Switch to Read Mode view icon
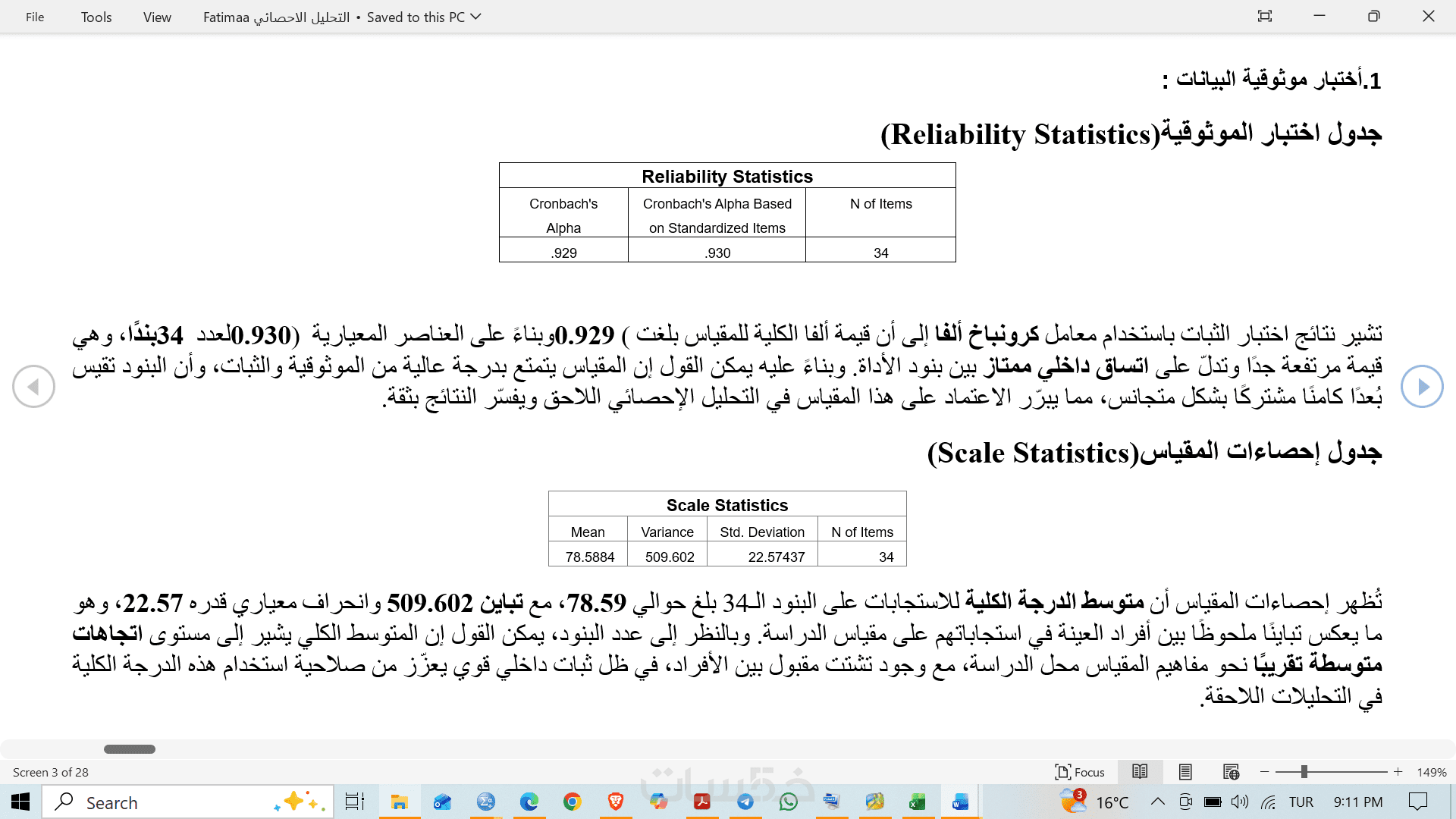Viewport: 1456px width, 819px height. [1140, 772]
